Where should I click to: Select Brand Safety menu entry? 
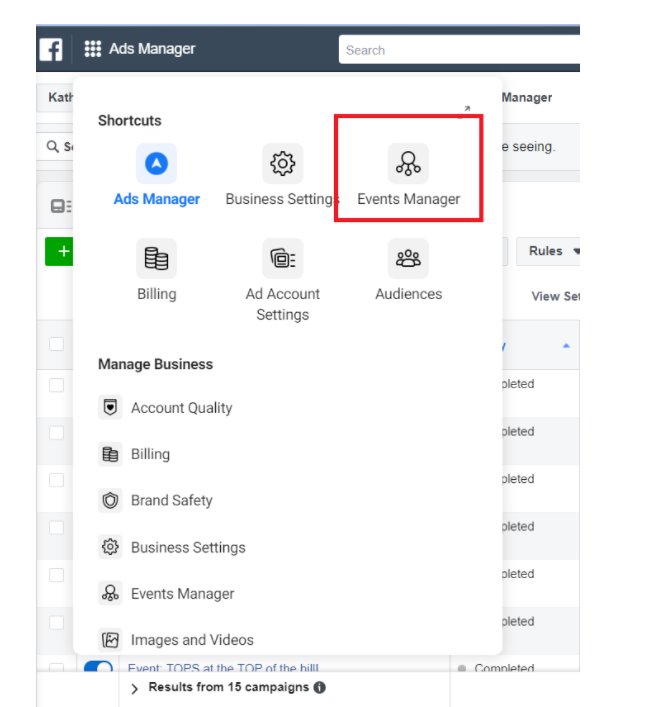point(172,500)
